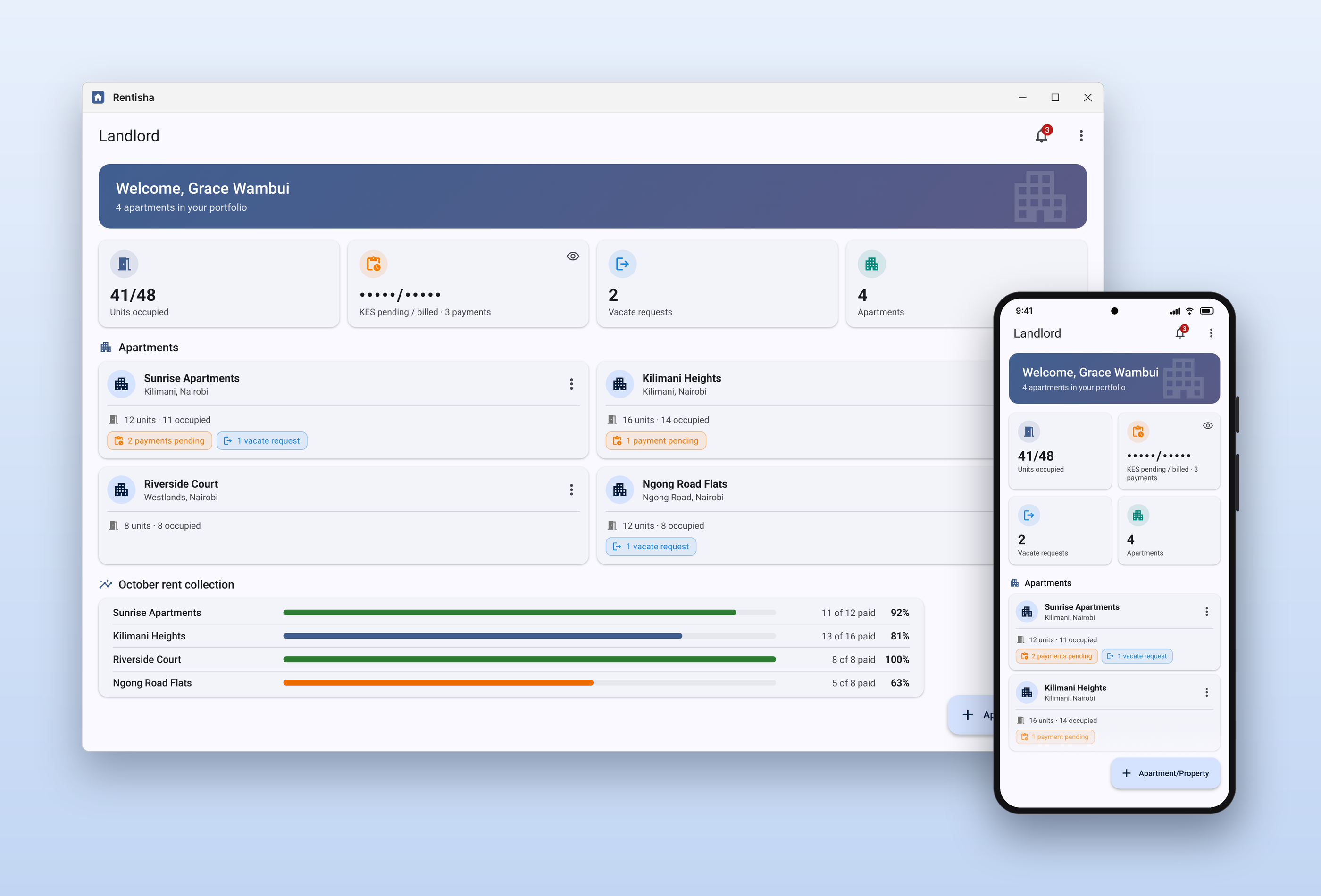Show hidden KES amounts on phone card

[1208, 425]
